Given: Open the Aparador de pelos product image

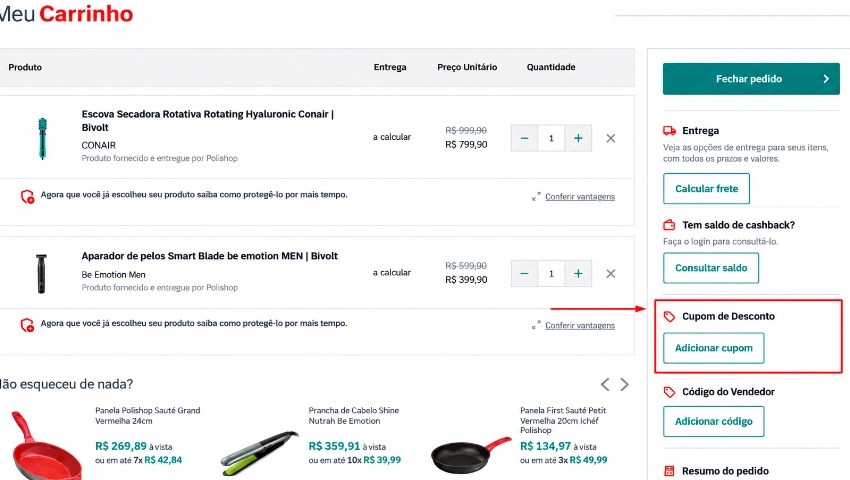Looking at the screenshot, I should (x=41, y=273).
